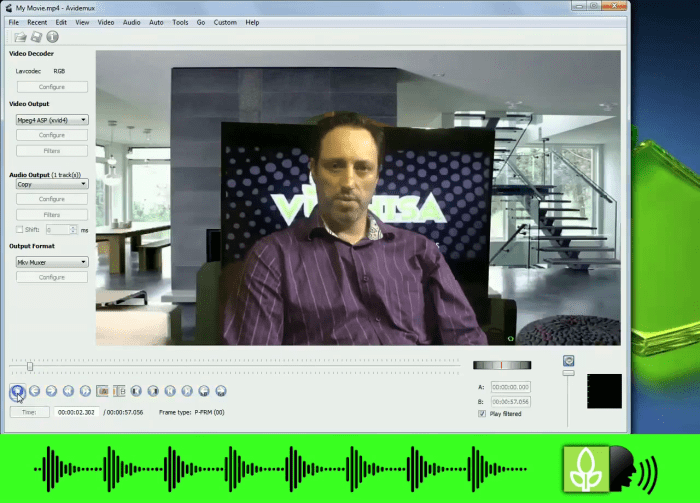Set selection start marker A
This screenshot has height=503, width=700.
(101, 391)
